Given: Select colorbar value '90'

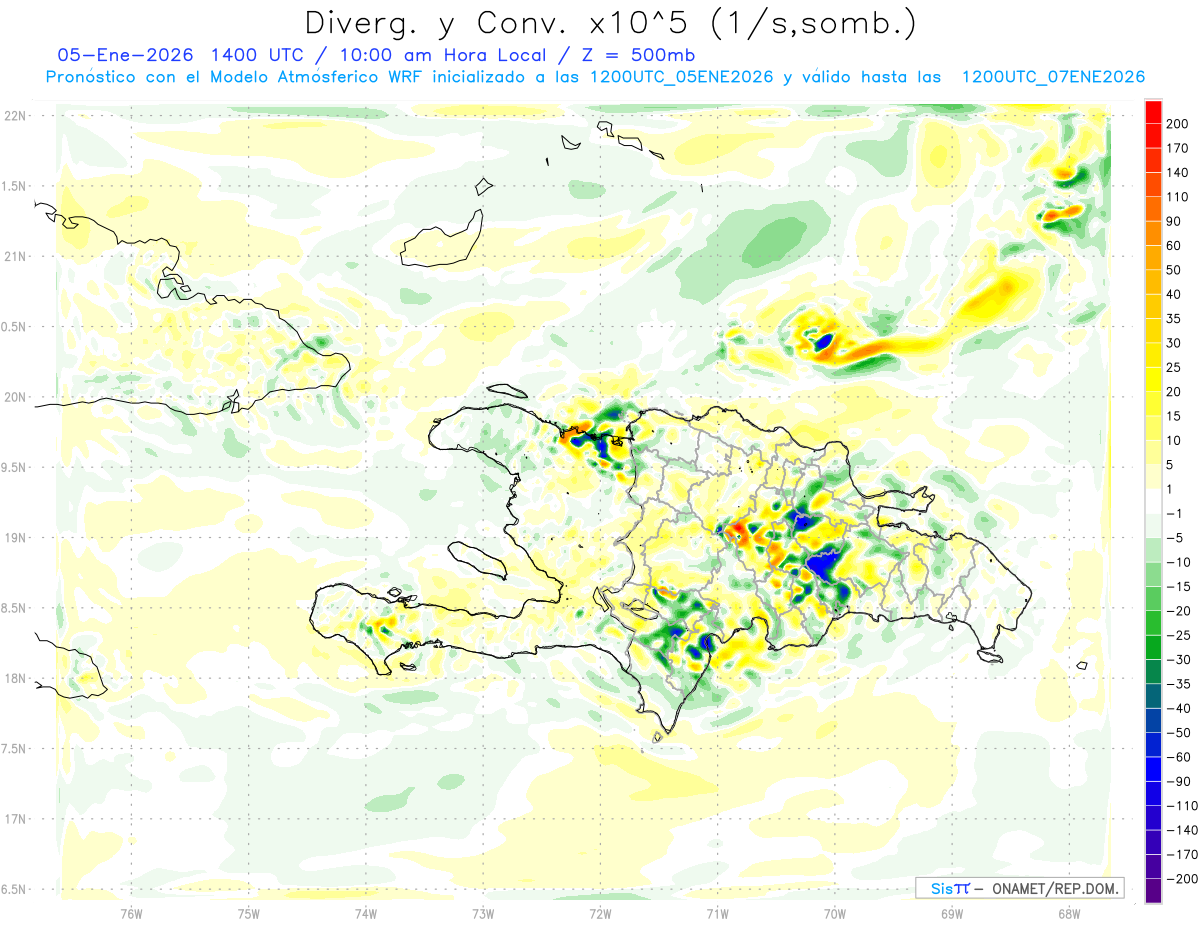Looking at the screenshot, I should pos(1174,221).
